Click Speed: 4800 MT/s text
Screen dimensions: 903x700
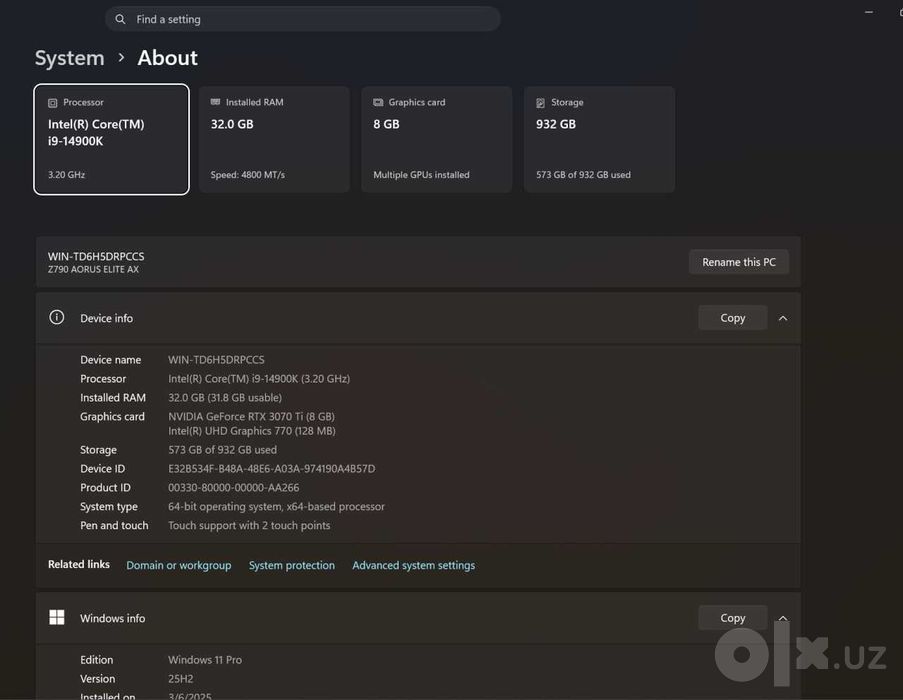point(248,174)
